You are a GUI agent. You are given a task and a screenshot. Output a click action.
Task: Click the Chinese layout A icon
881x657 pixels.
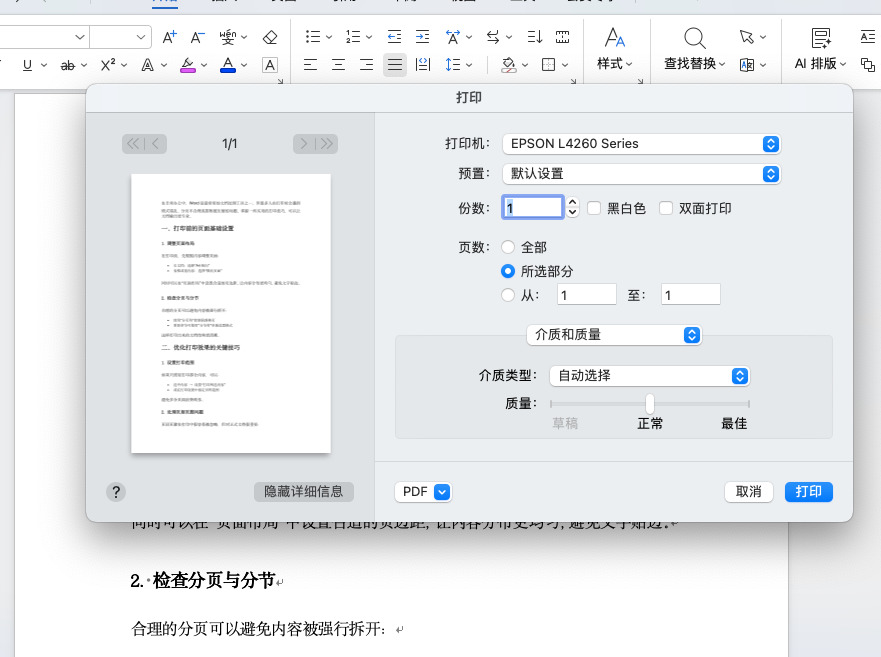[453, 37]
